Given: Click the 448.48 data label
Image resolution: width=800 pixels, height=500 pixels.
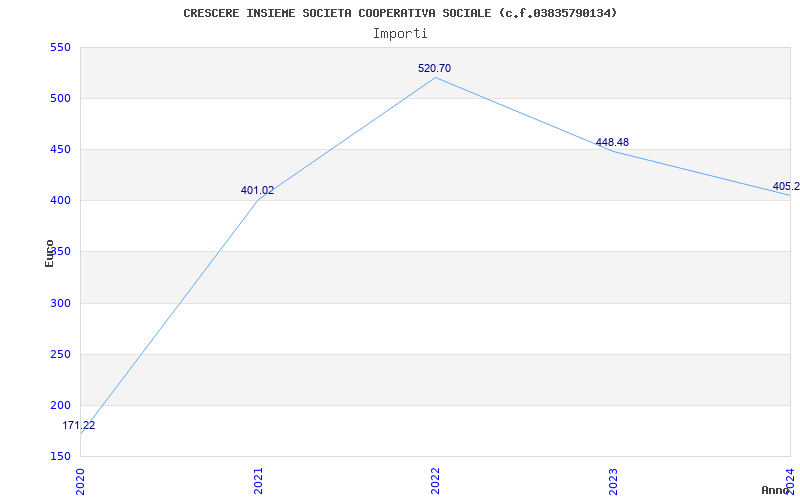Looking at the screenshot, I should (612, 142).
